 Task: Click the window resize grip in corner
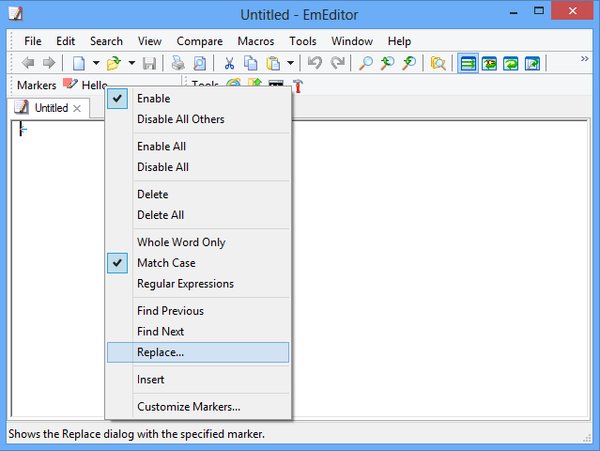(x=587, y=438)
